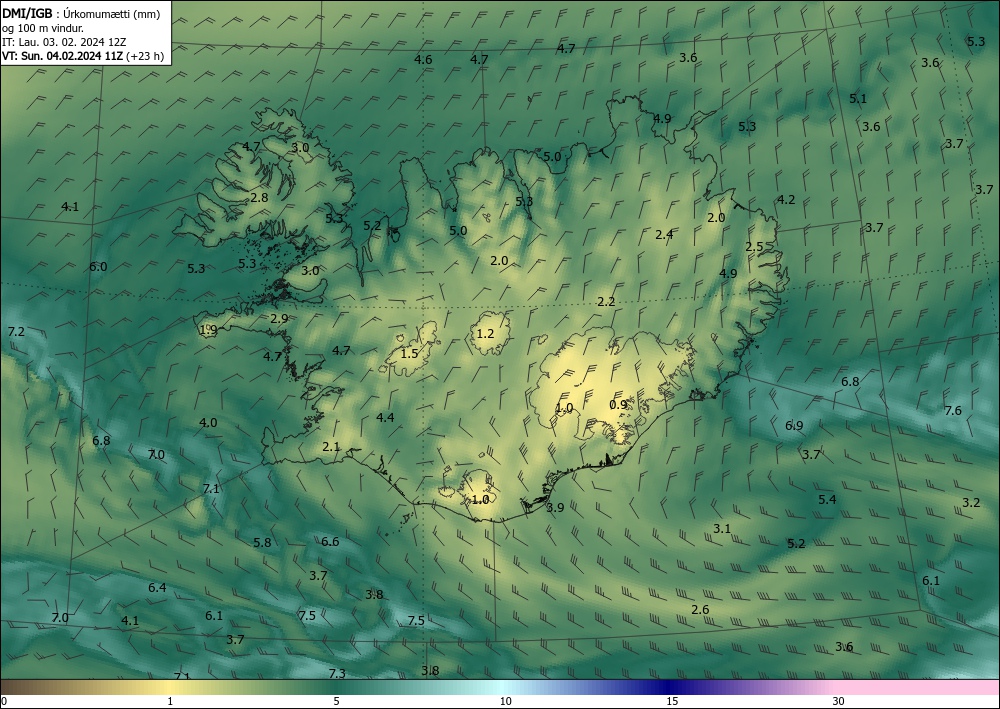Click the map value '6.6'
1000x709 pixels.
[x=330, y=542]
